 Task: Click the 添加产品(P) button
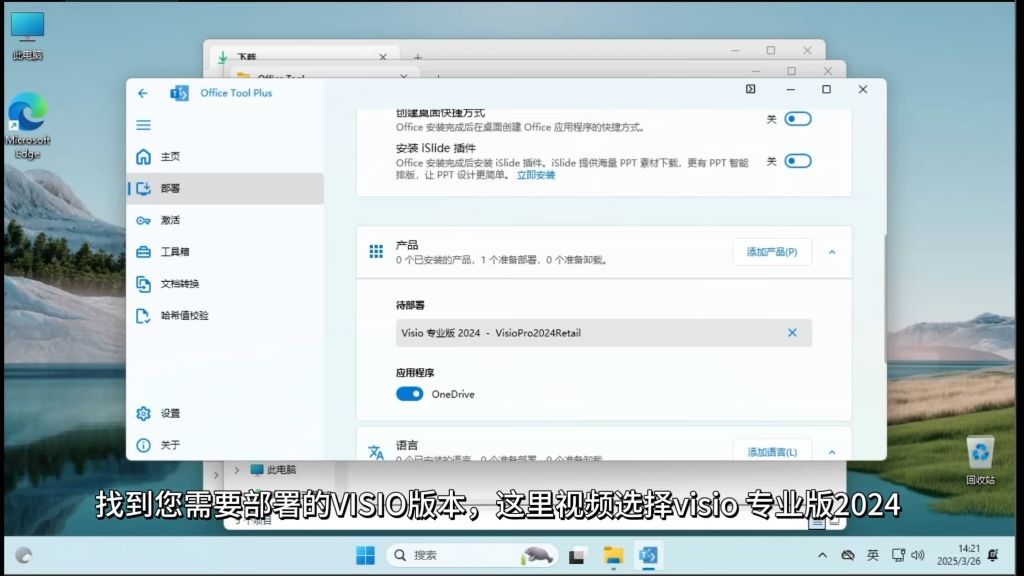772,252
